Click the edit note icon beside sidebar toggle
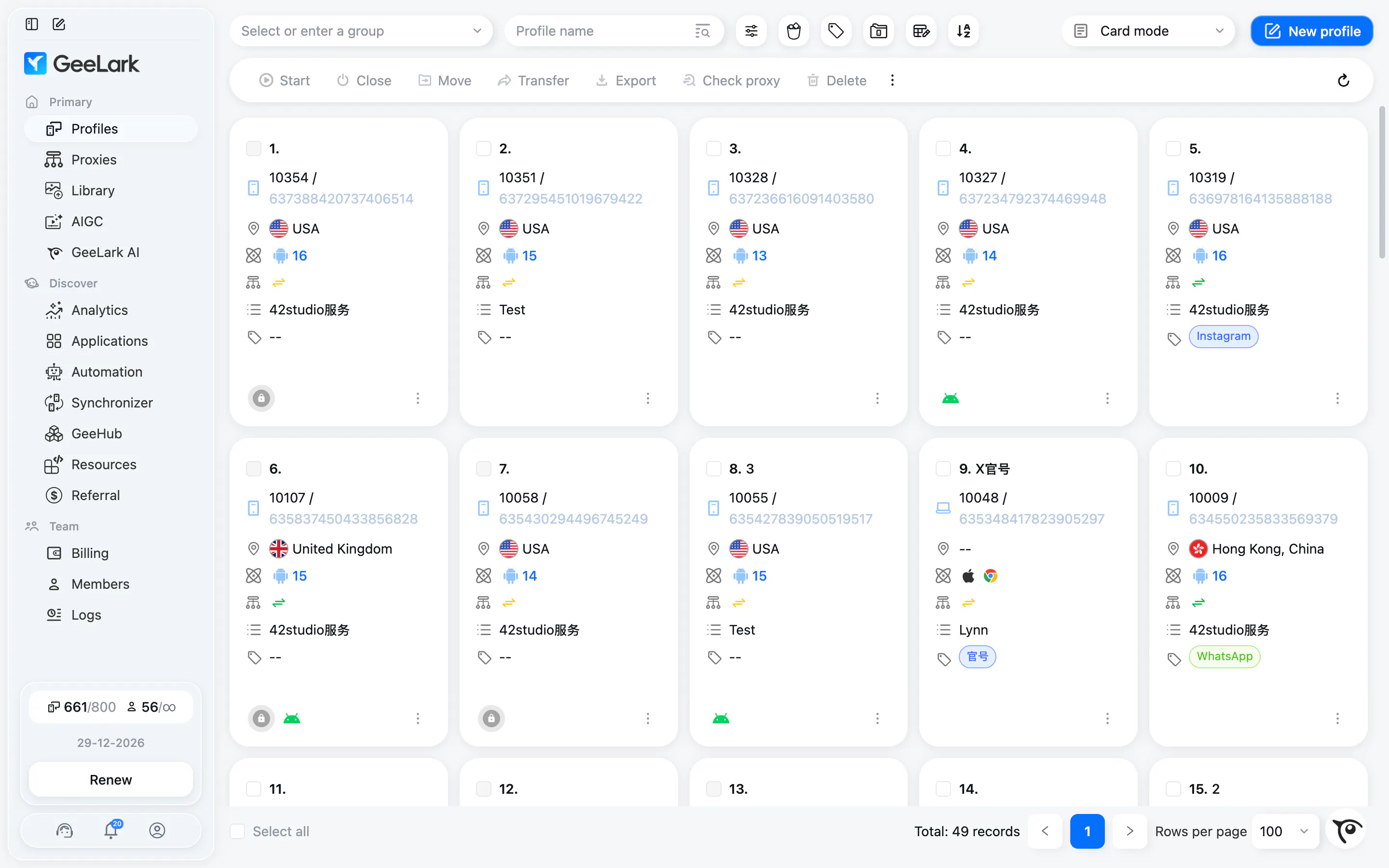The width and height of the screenshot is (1389, 868). click(x=58, y=24)
